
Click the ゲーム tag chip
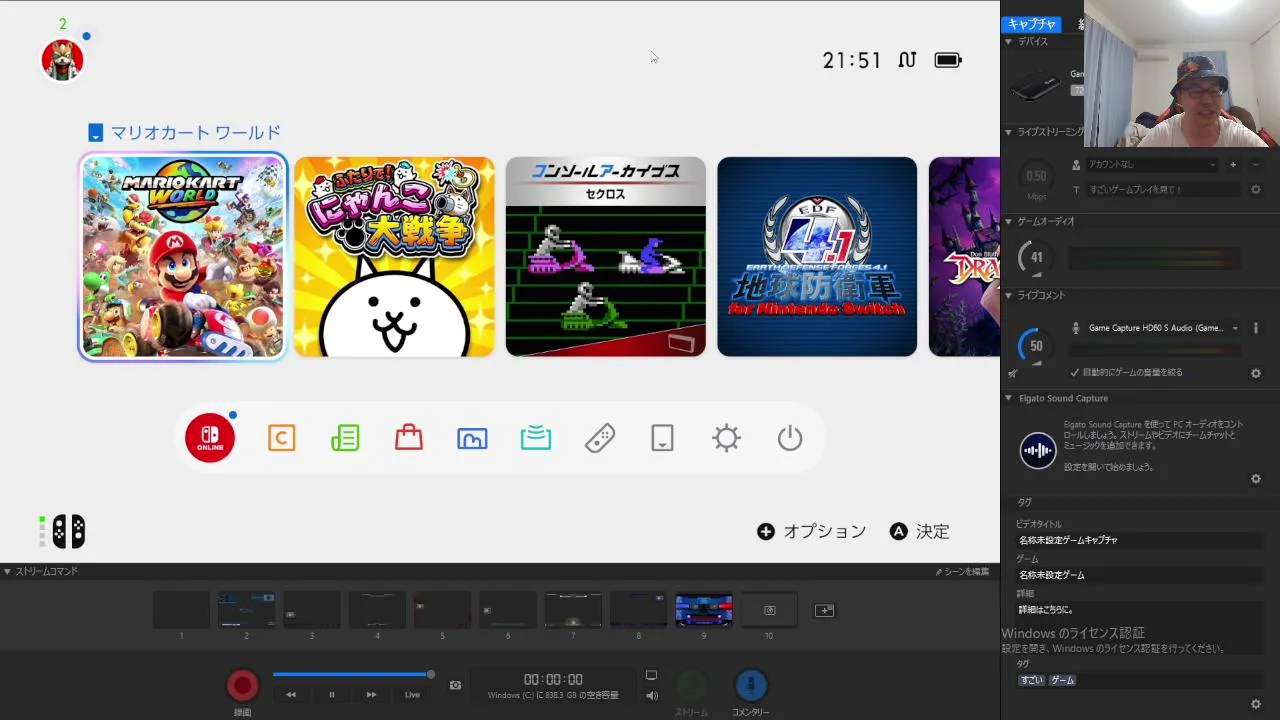1062,680
